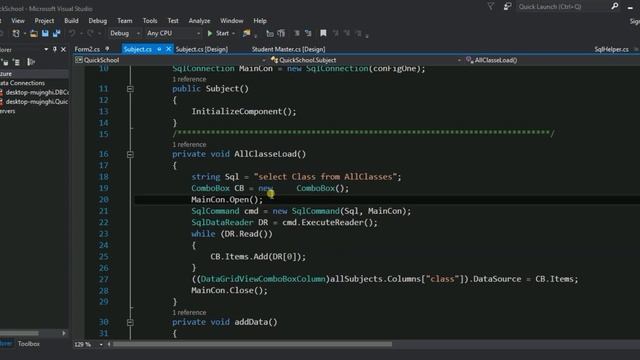The image size is (640, 360).
Task: Open the View menu
Action: click(18, 21)
